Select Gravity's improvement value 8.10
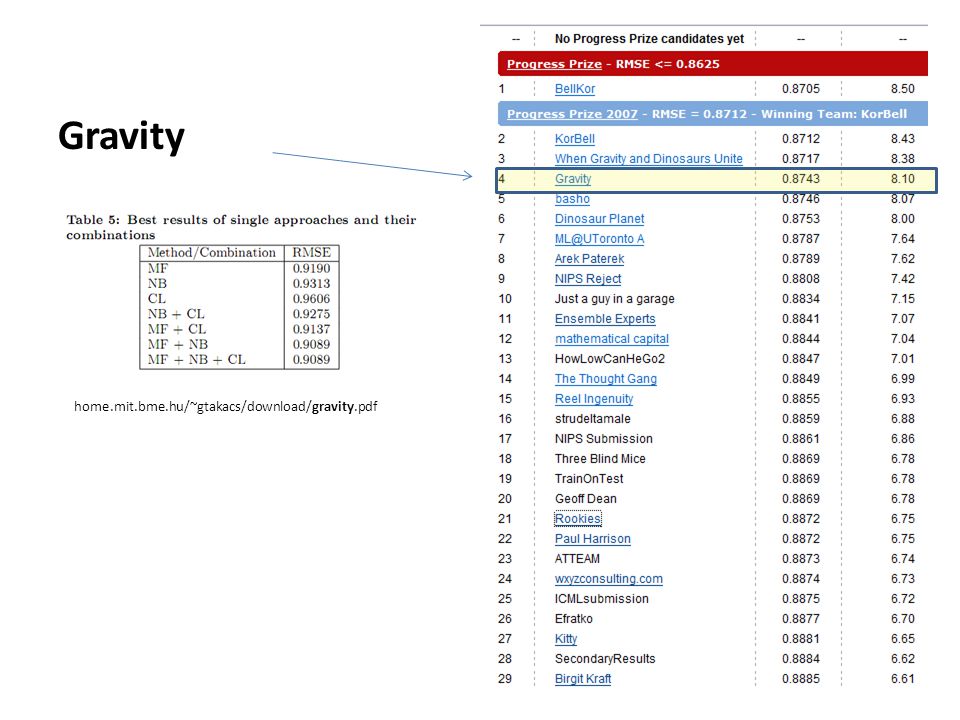The width and height of the screenshot is (960, 720). pos(902,179)
